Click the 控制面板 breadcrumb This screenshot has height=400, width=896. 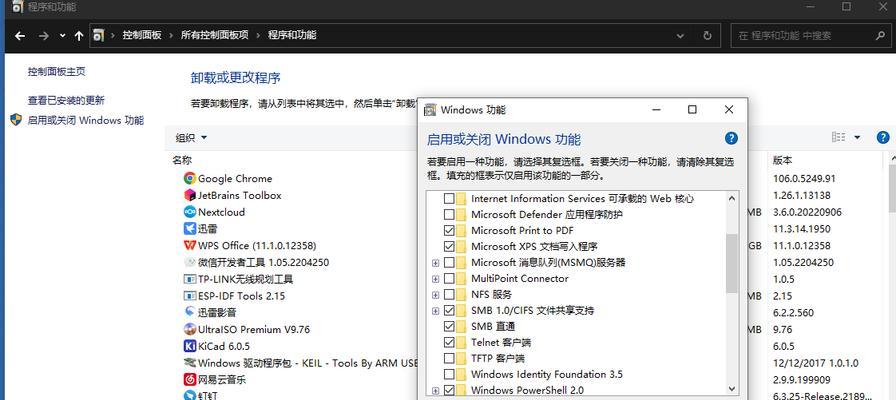coord(142,35)
